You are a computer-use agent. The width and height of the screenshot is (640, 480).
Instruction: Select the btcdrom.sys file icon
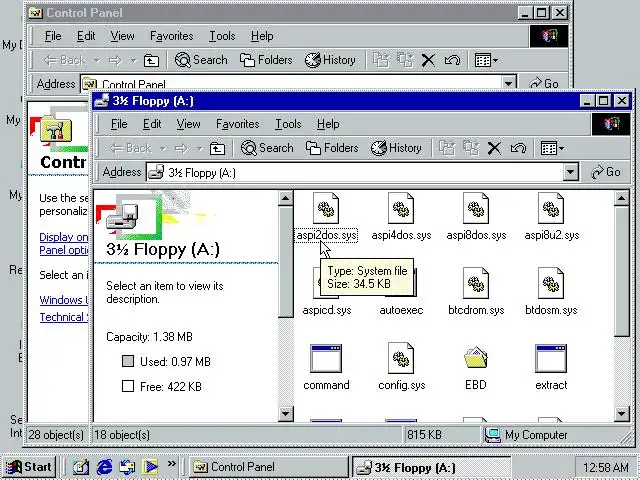[x=476, y=283]
